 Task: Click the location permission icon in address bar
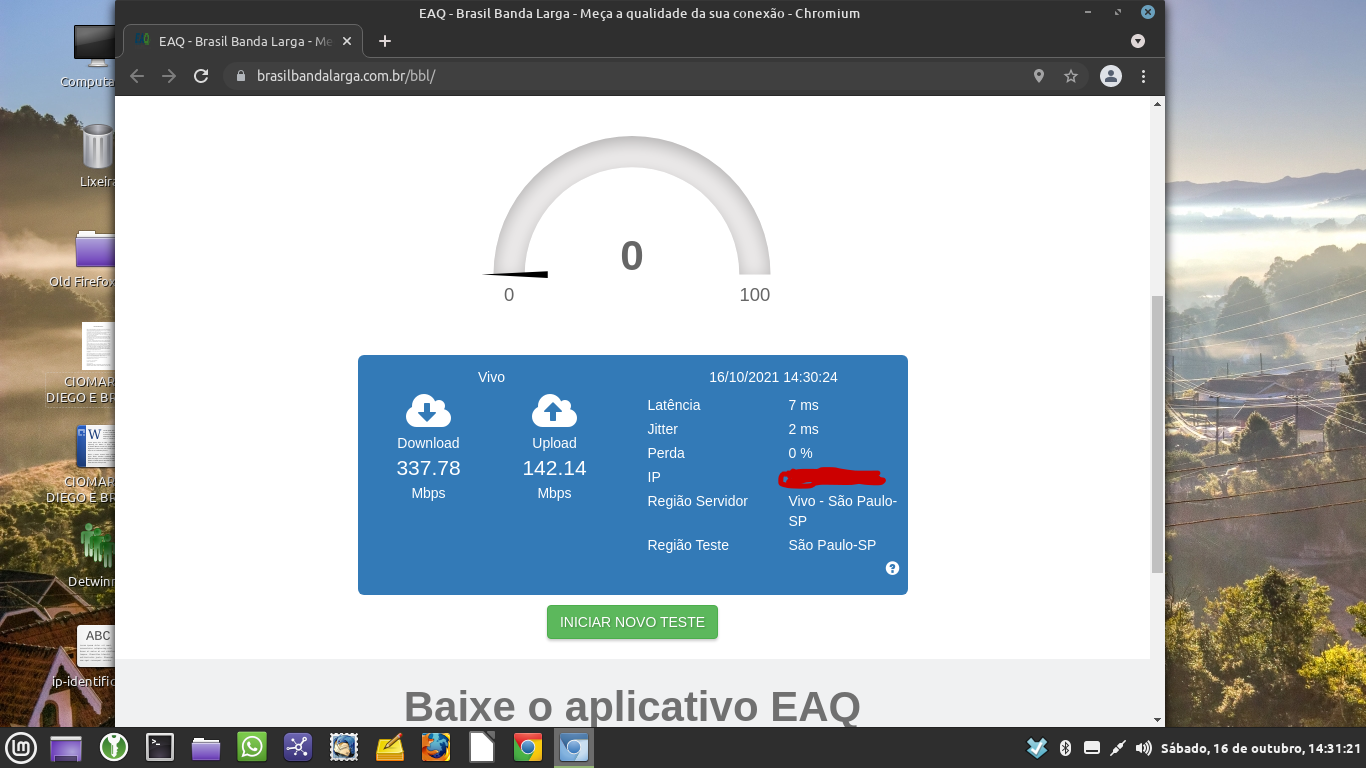pyautogui.click(x=1039, y=76)
